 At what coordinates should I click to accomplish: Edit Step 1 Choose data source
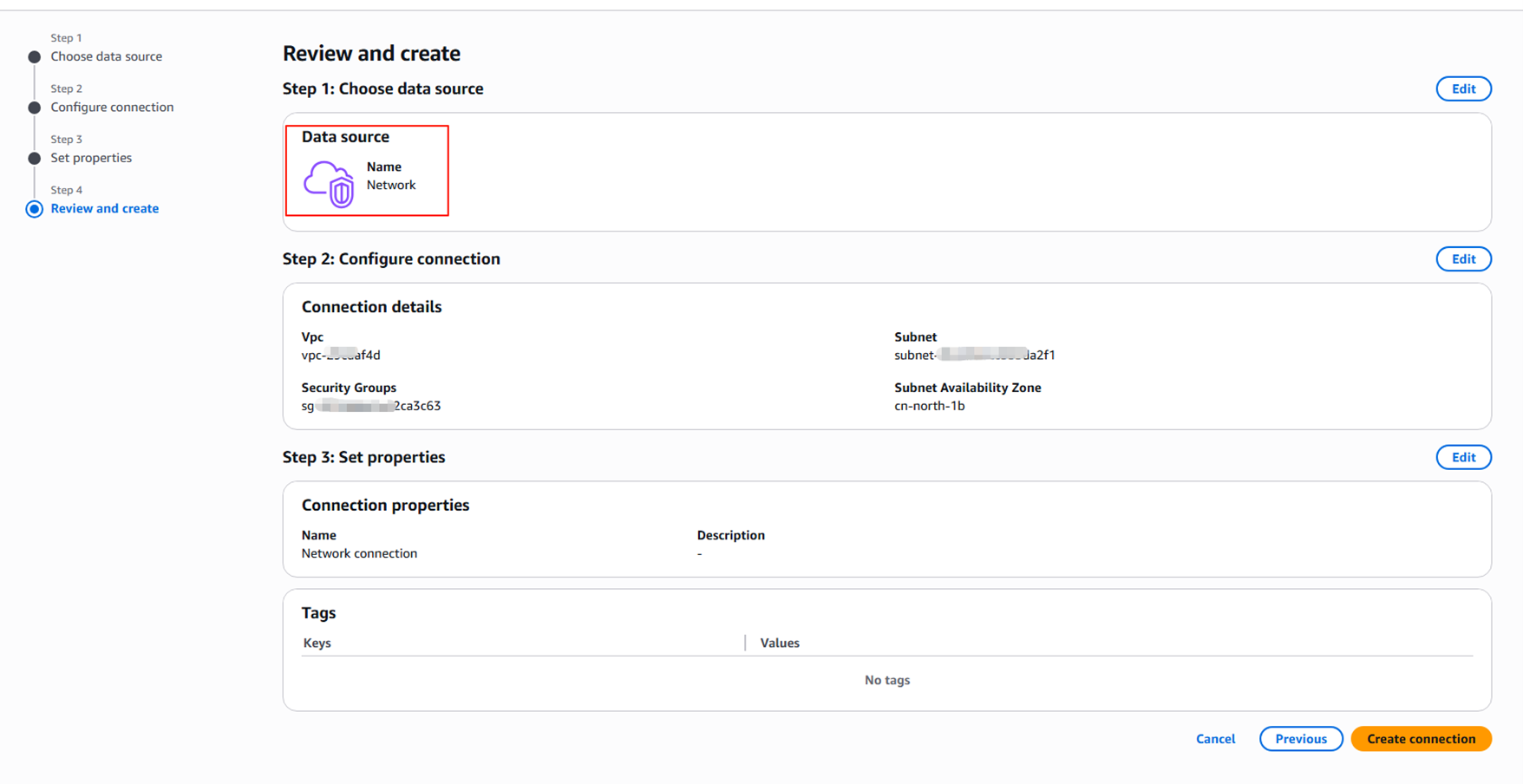point(1463,89)
